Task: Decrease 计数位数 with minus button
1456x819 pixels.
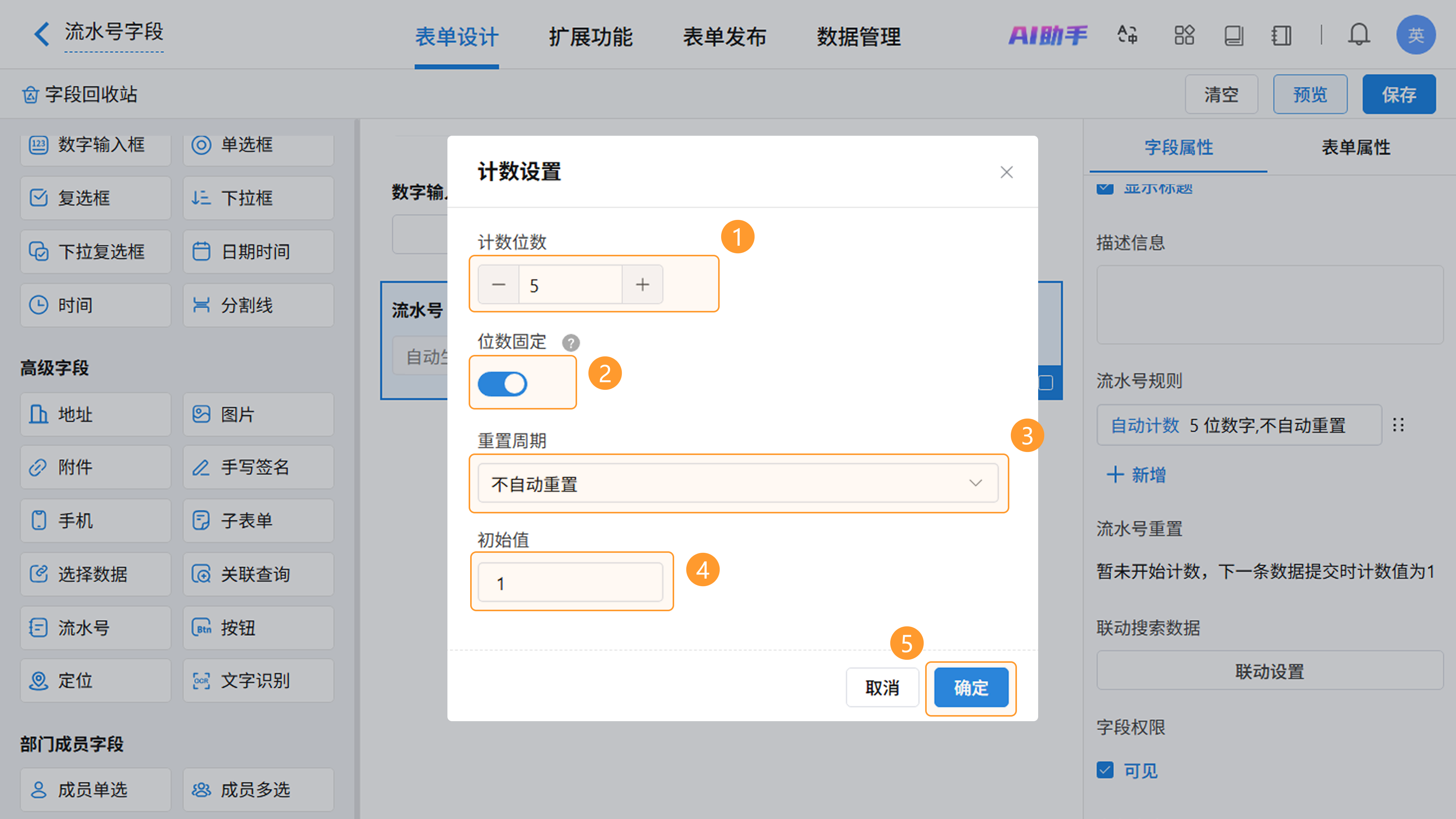Action: click(x=499, y=284)
